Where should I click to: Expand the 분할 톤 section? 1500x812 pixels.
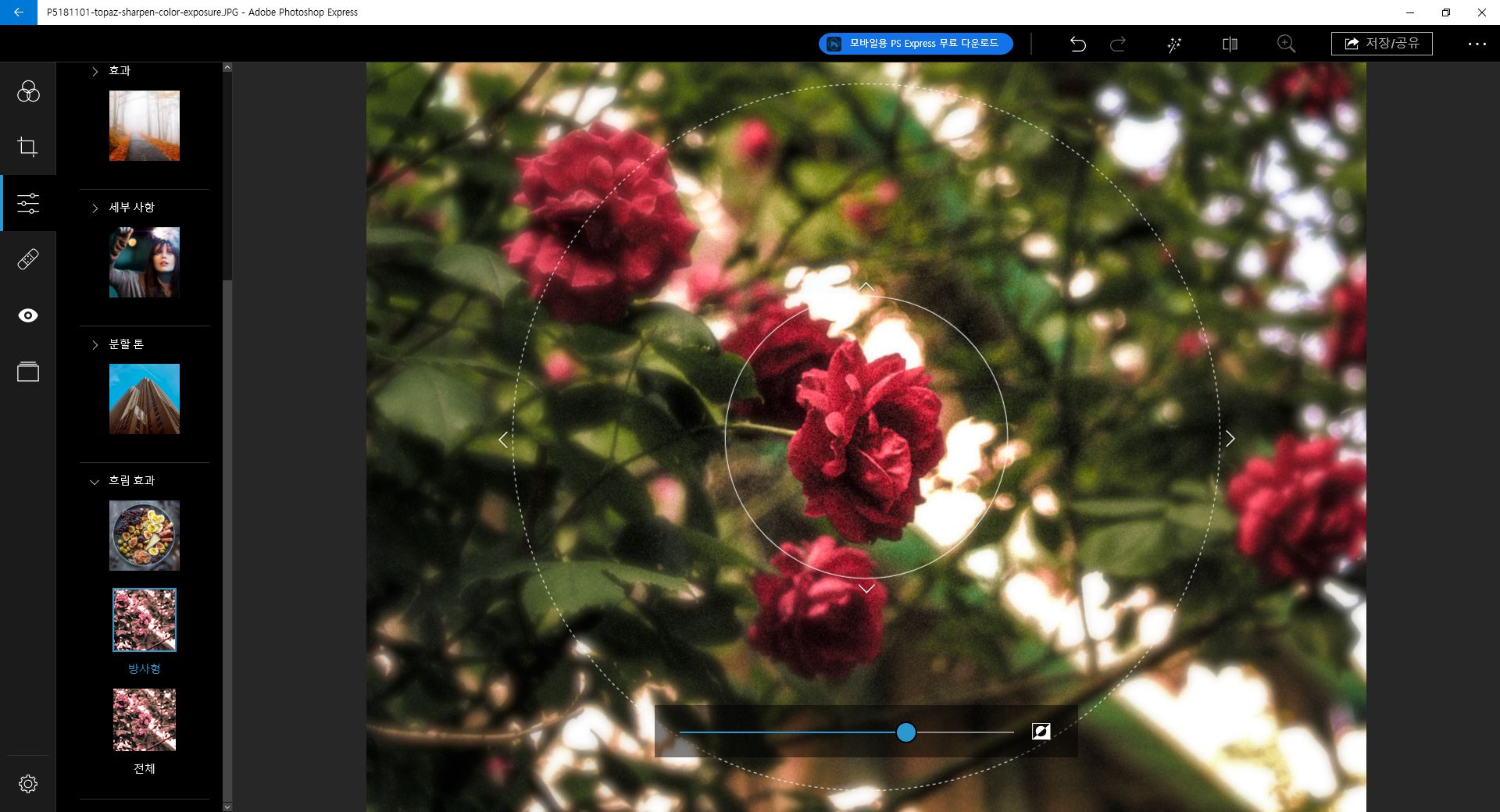click(95, 344)
